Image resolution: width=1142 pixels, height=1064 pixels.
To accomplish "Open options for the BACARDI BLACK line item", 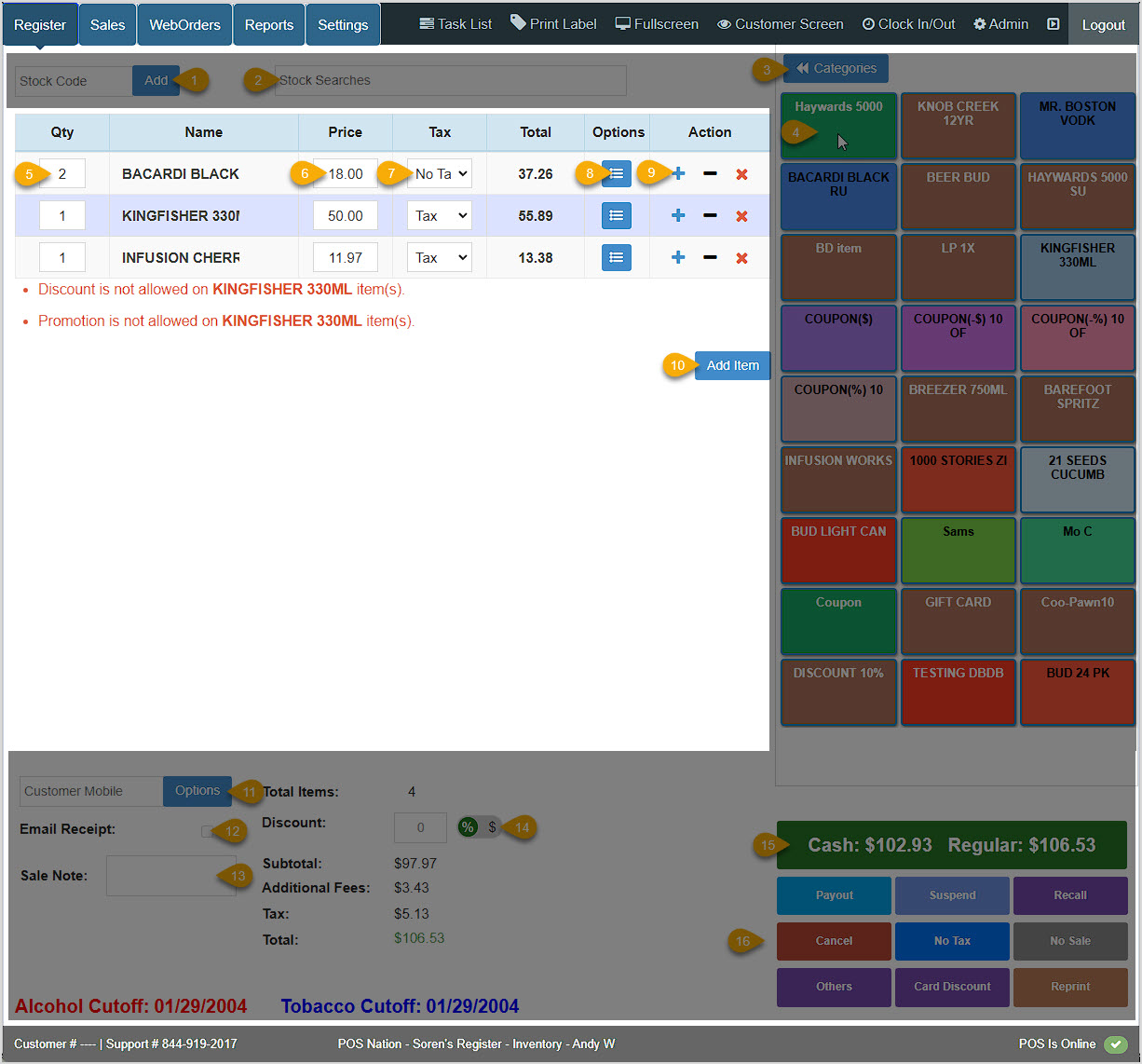I will [x=616, y=173].
